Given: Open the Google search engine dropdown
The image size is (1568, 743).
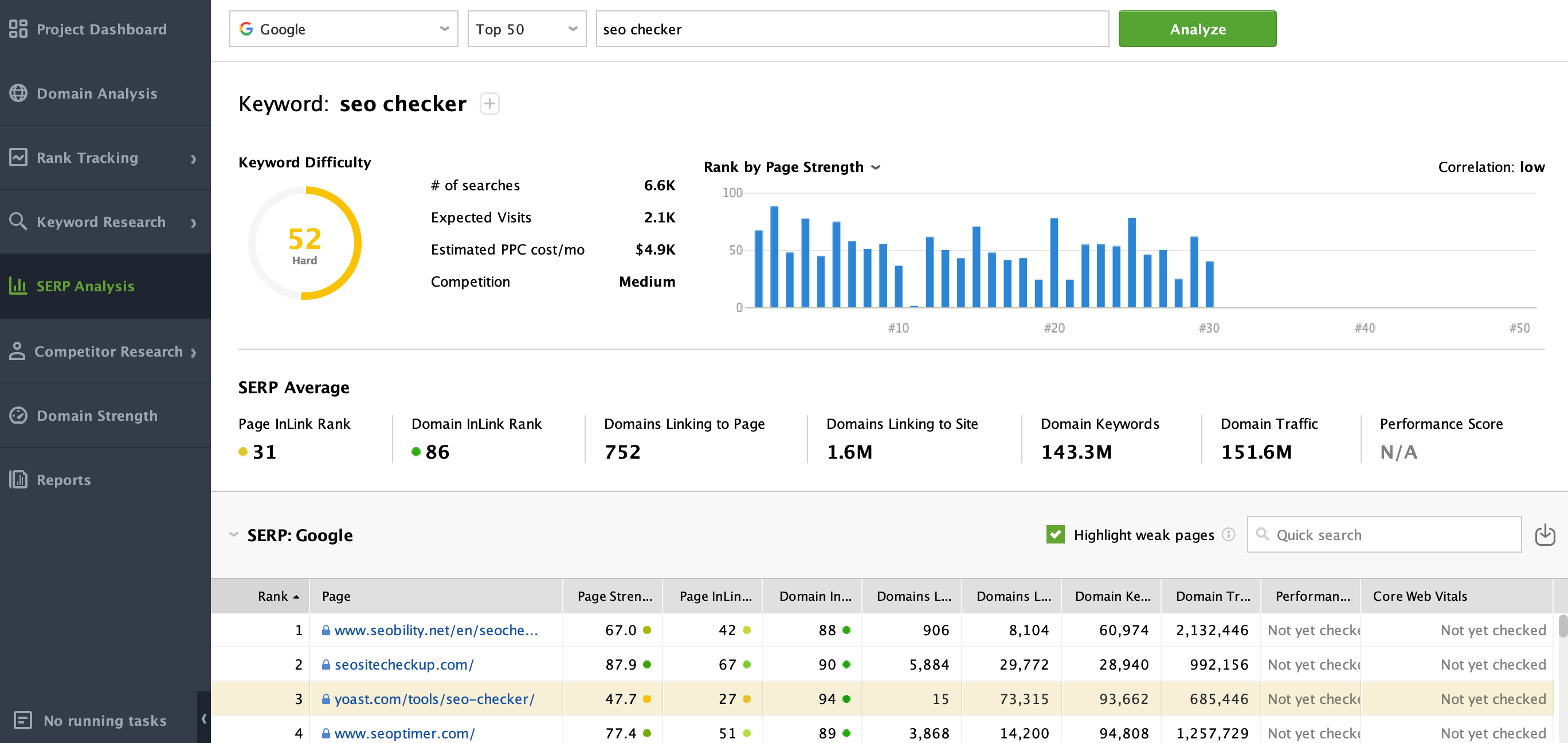Looking at the screenshot, I should click(343, 29).
